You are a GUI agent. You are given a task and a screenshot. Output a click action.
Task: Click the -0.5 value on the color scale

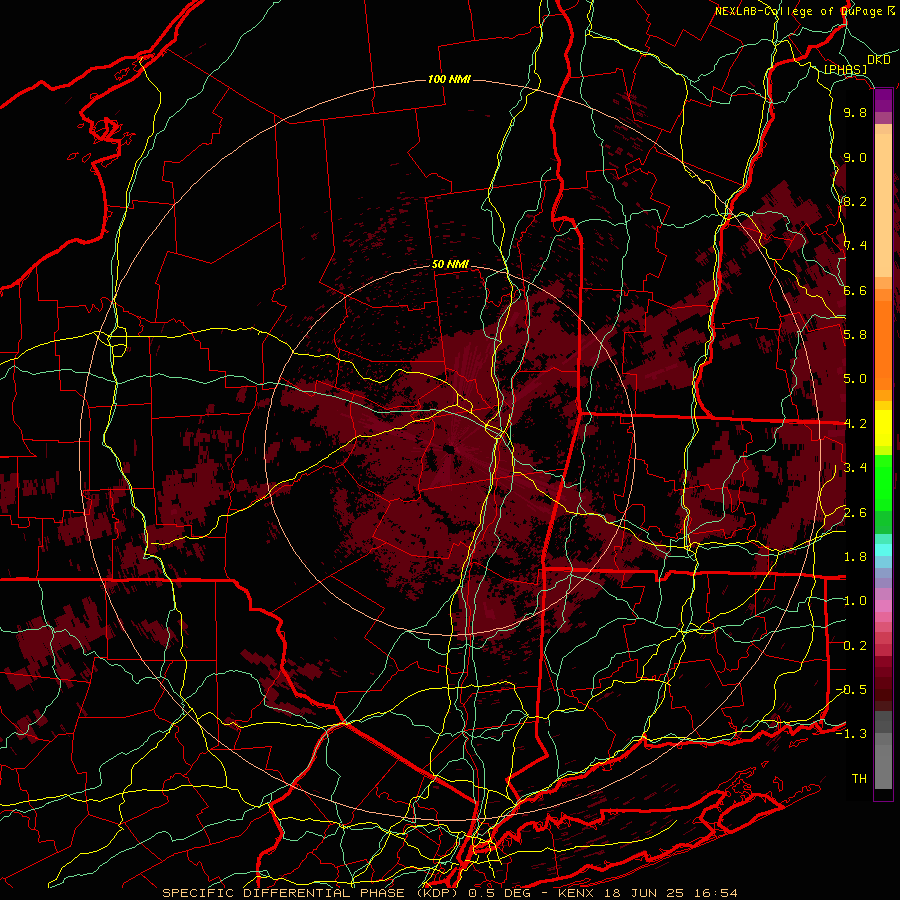(851, 690)
